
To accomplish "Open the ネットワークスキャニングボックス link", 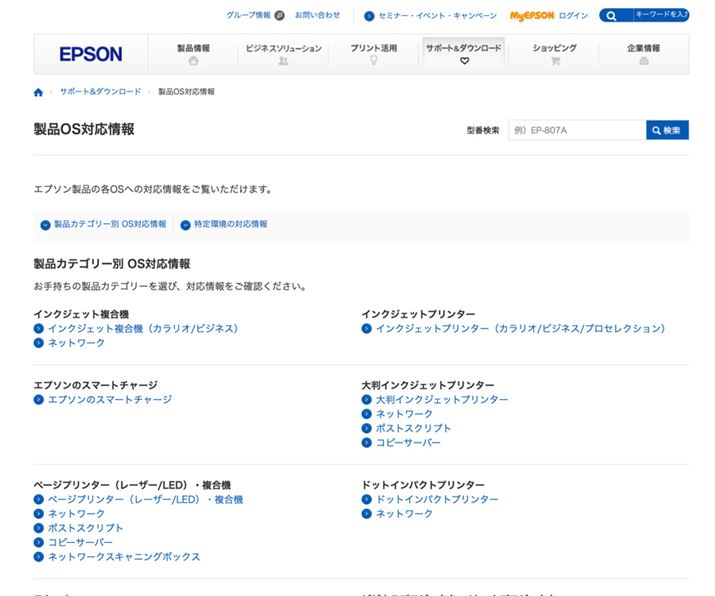I will [124, 557].
